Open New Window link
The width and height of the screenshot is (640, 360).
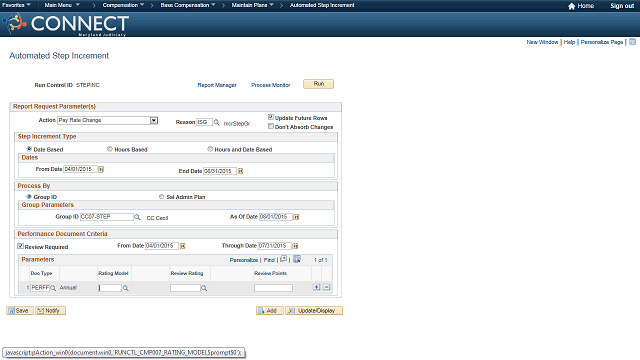[x=542, y=42]
